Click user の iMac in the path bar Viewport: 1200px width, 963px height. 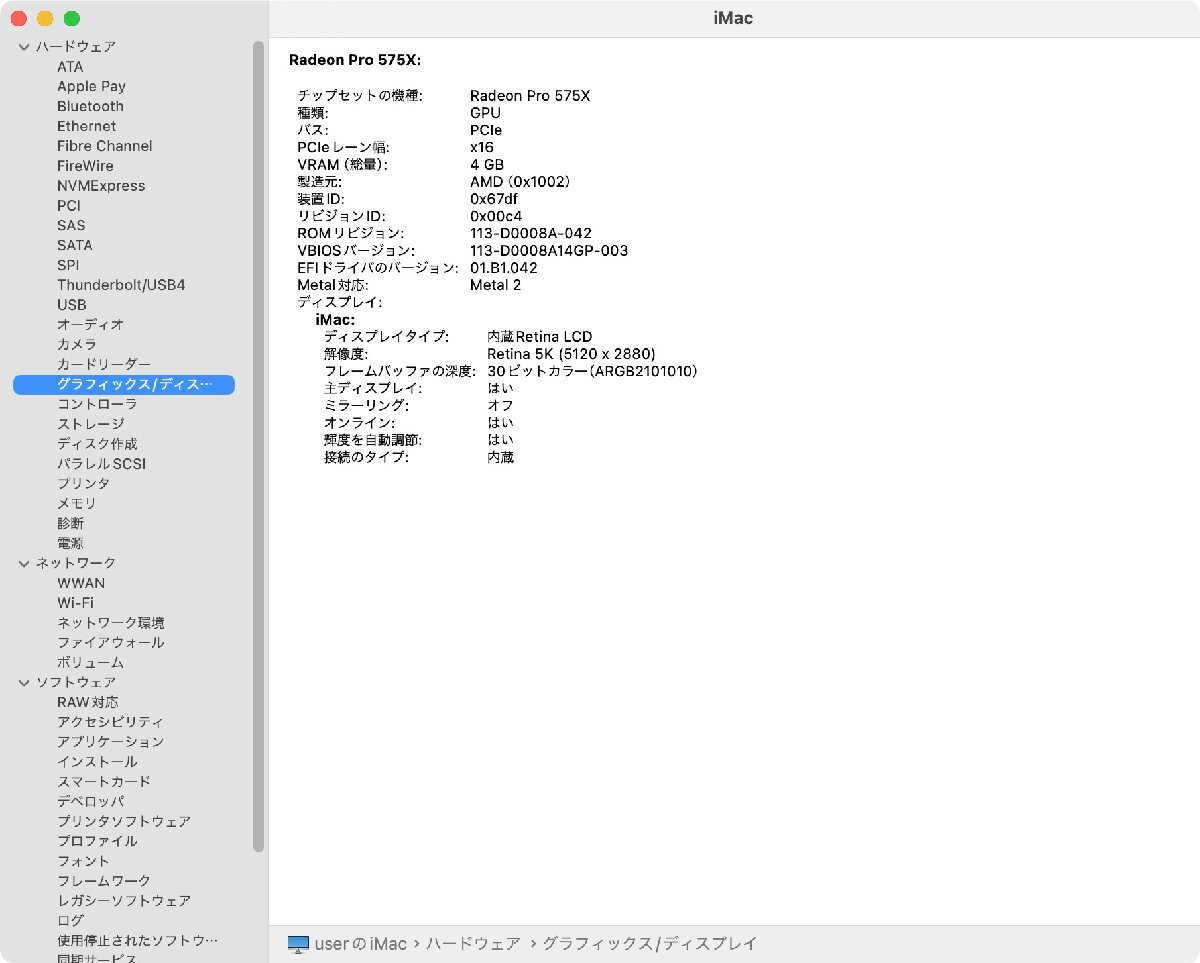(x=360, y=944)
